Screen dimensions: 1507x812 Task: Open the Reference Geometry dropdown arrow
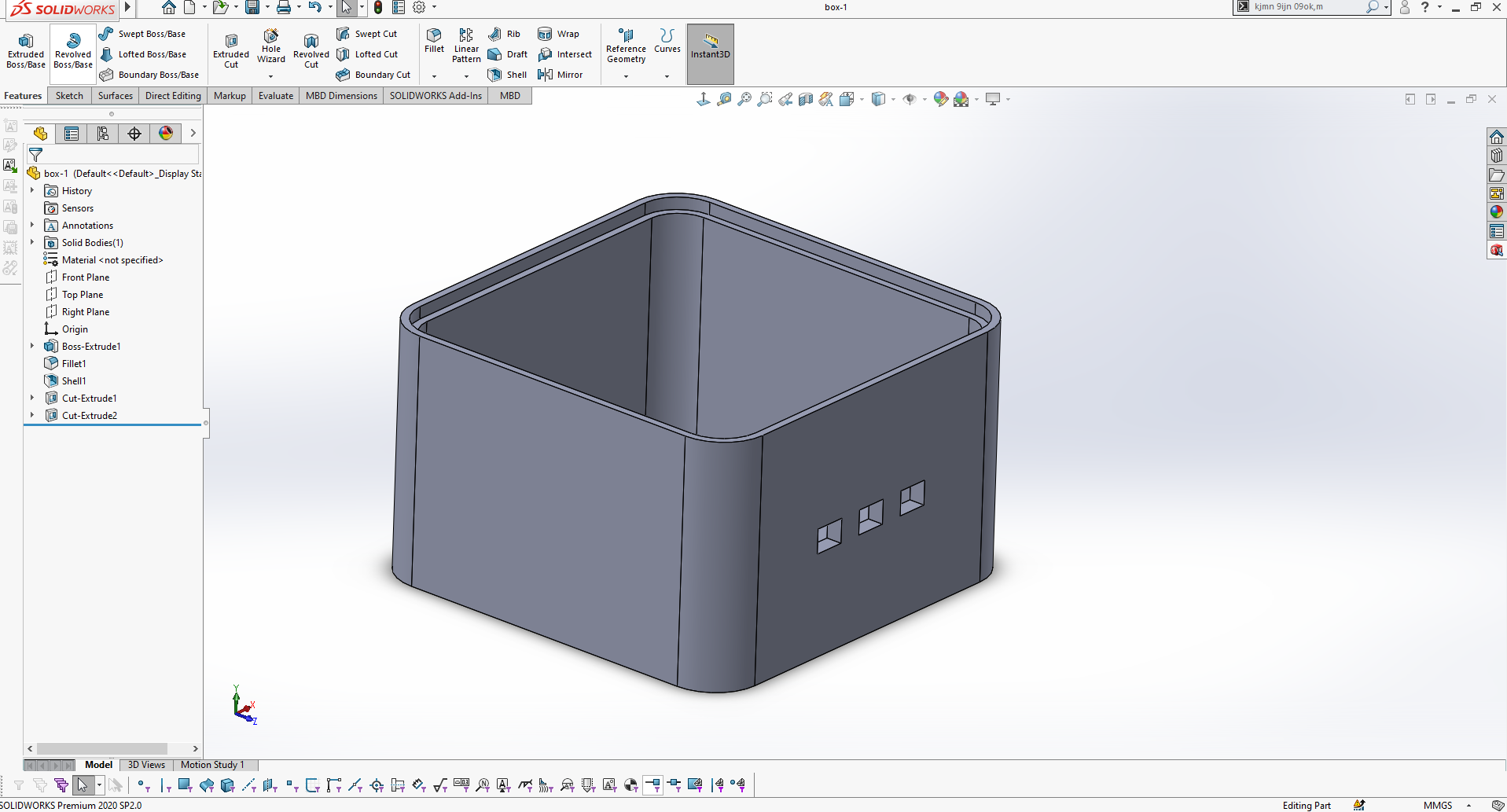[x=626, y=76]
